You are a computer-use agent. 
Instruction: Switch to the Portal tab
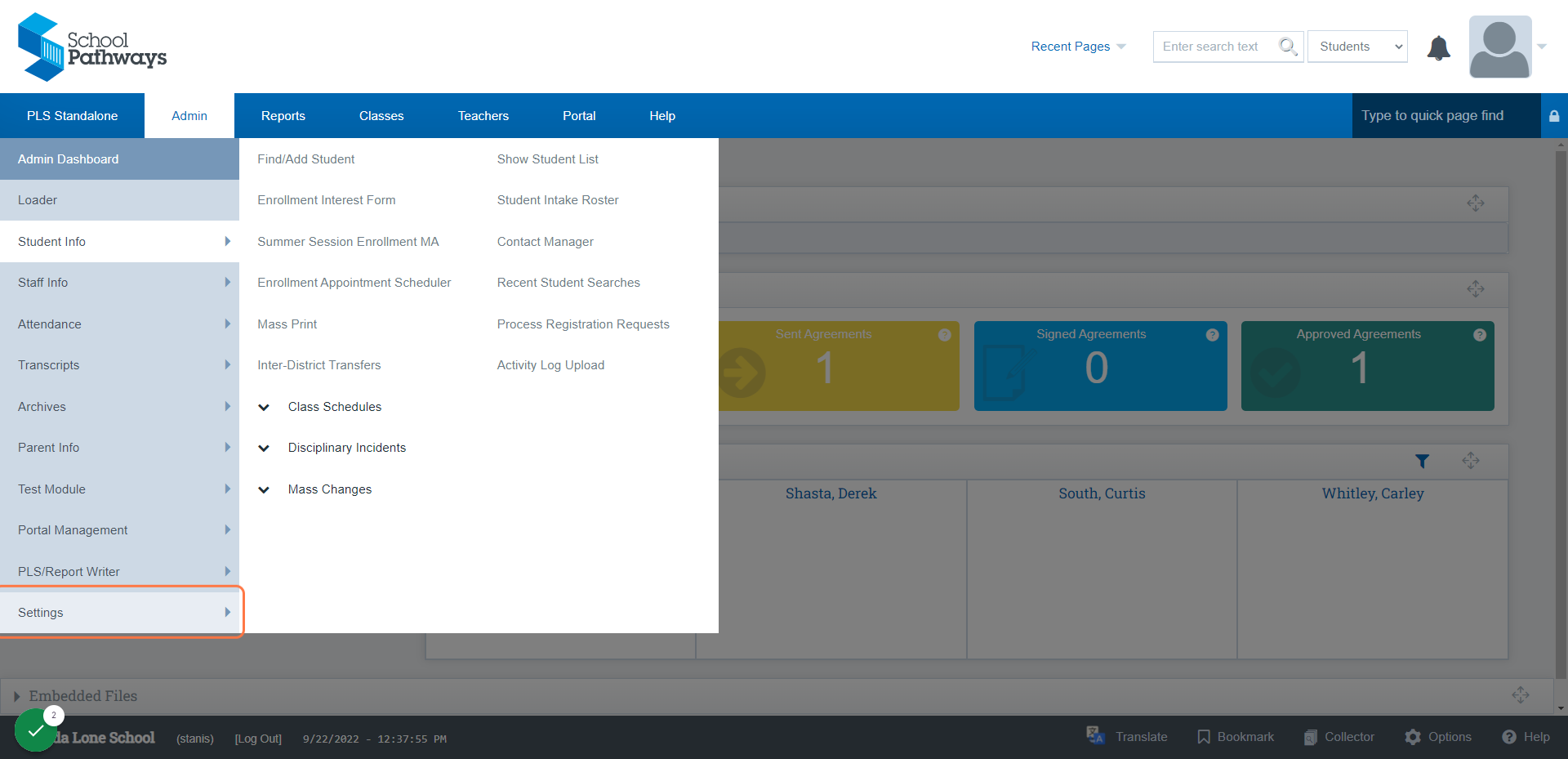point(579,116)
